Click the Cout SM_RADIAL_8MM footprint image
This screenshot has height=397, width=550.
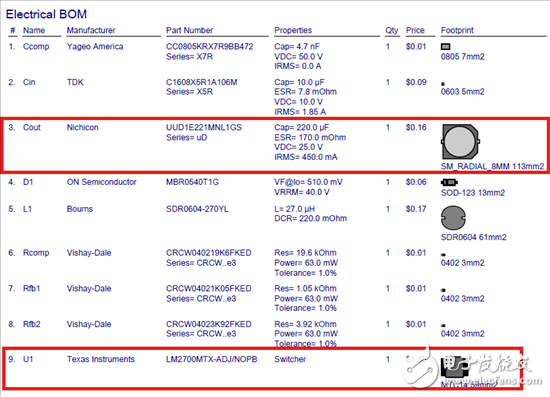coord(460,142)
